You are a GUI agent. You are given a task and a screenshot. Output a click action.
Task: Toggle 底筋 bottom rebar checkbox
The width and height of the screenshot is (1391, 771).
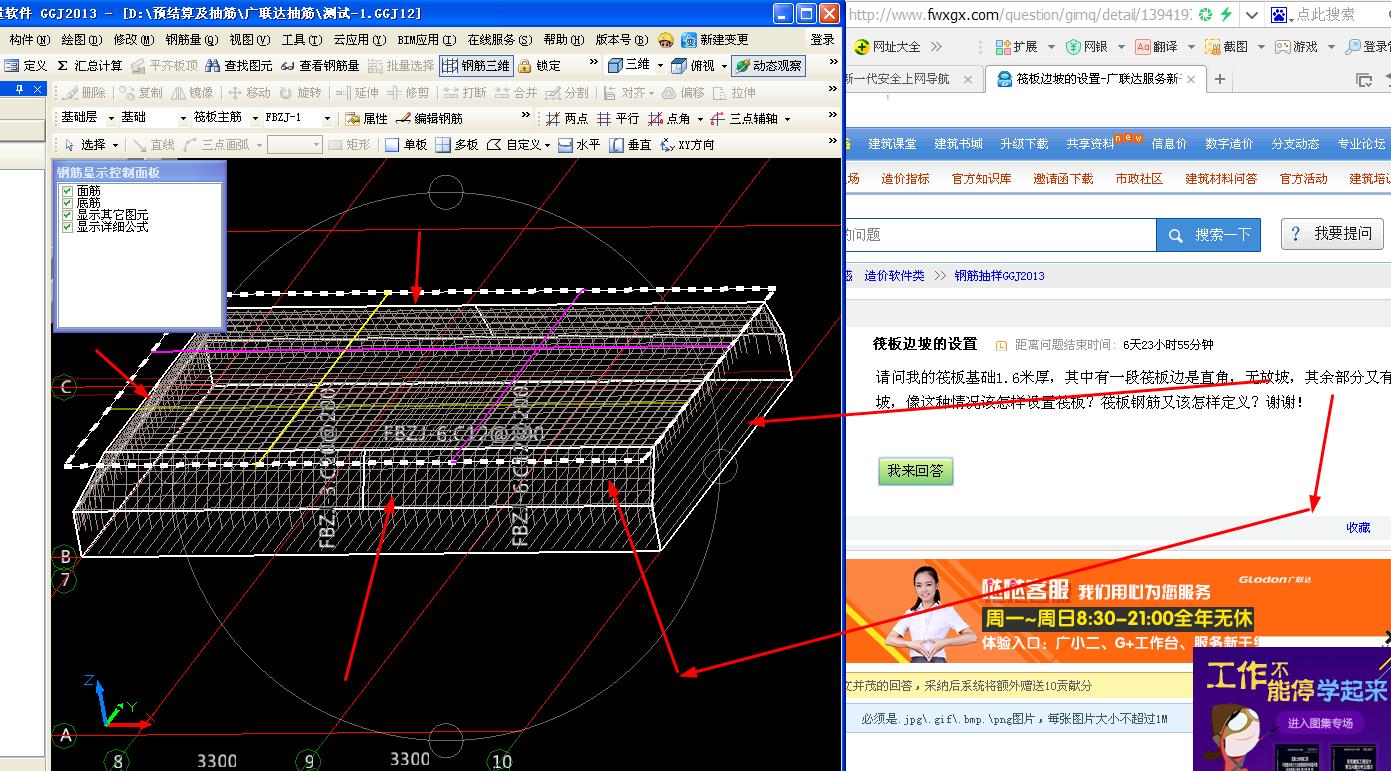click(x=68, y=203)
